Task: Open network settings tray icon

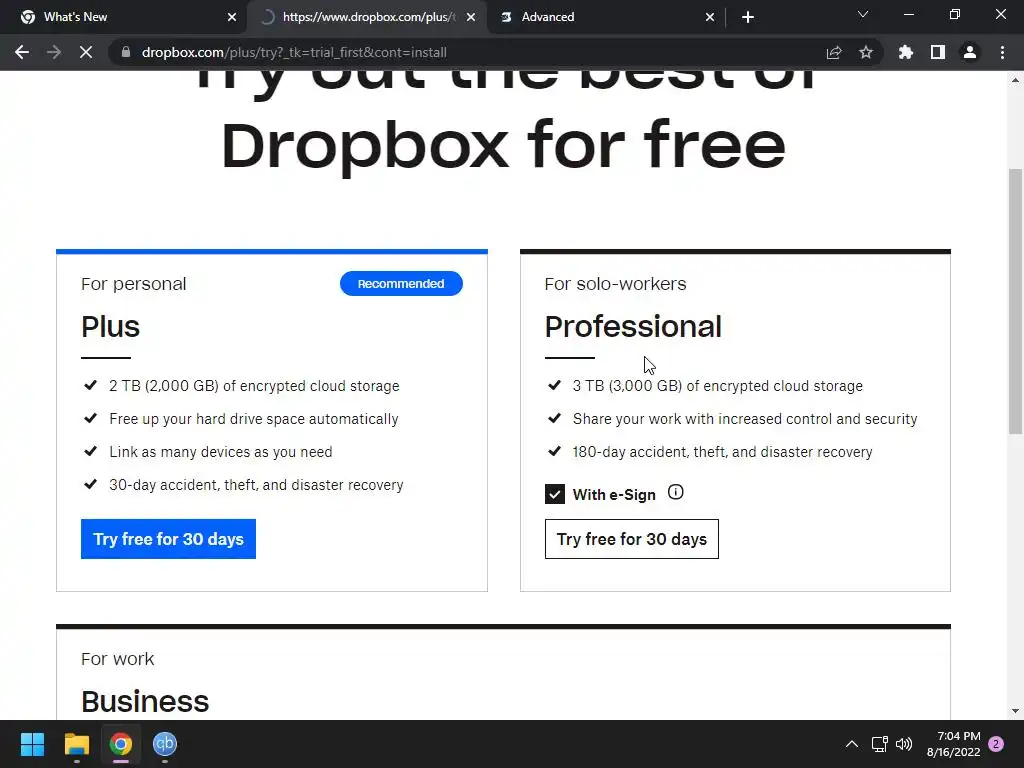Action: point(880,744)
